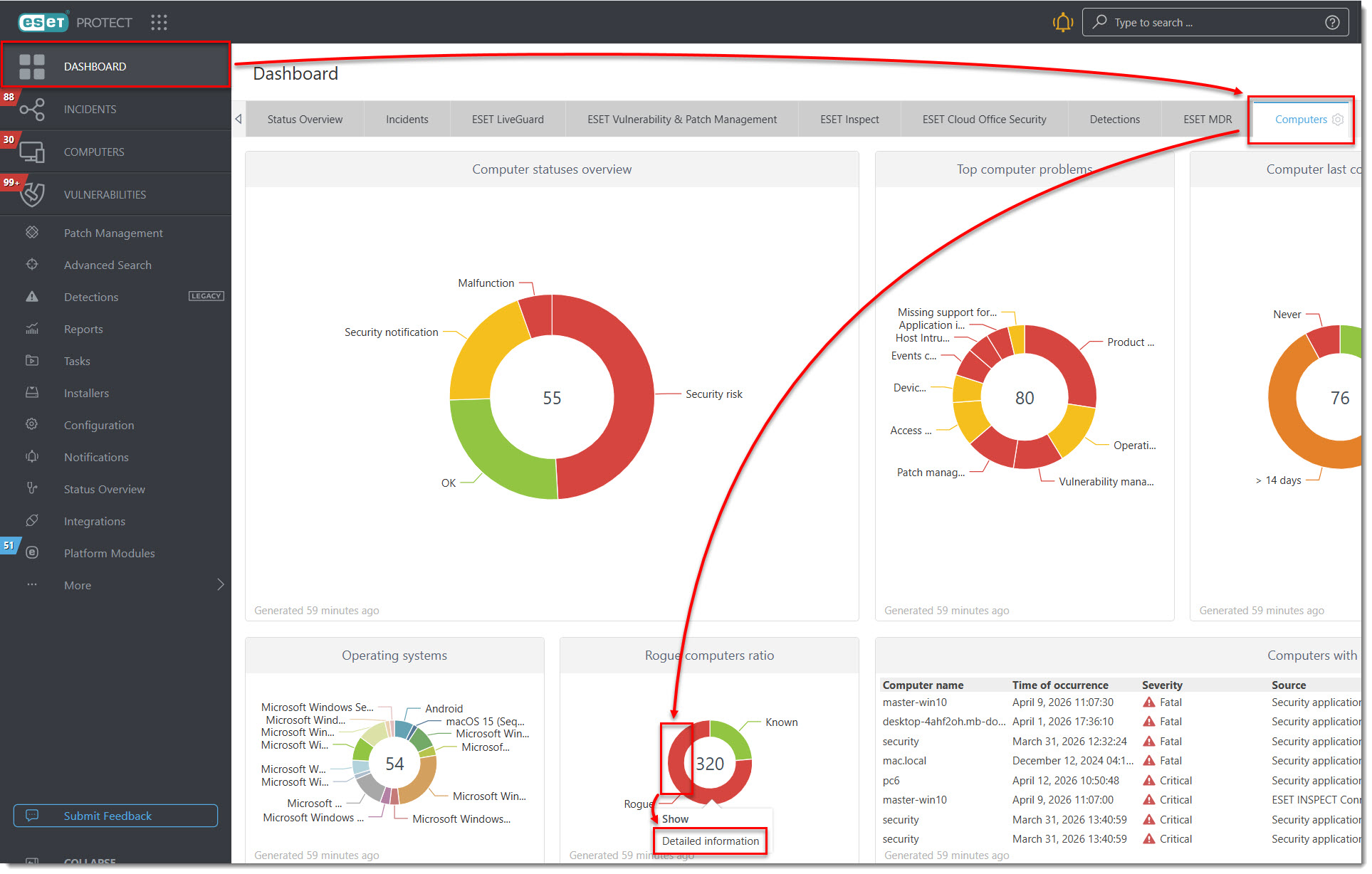The height and width of the screenshot is (874, 1372).
Task: Open Patch Management sidebar icon
Action: (x=31, y=233)
